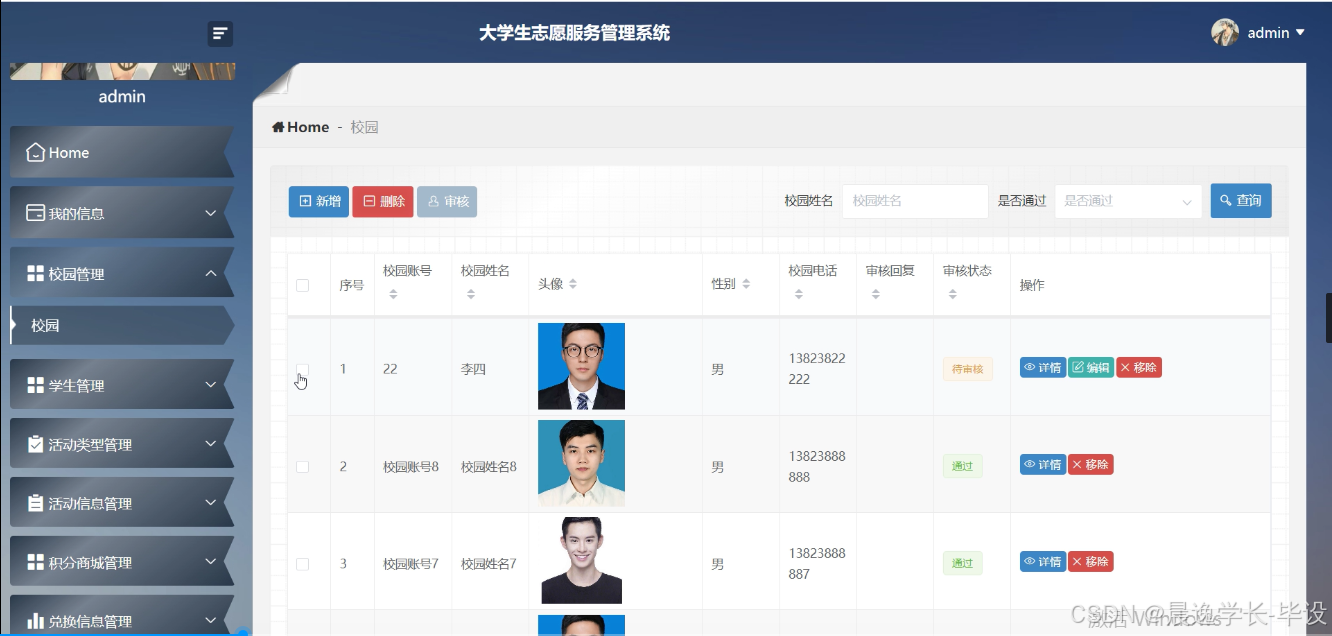Expand 活动类型管理 menu

tap(122, 444)
